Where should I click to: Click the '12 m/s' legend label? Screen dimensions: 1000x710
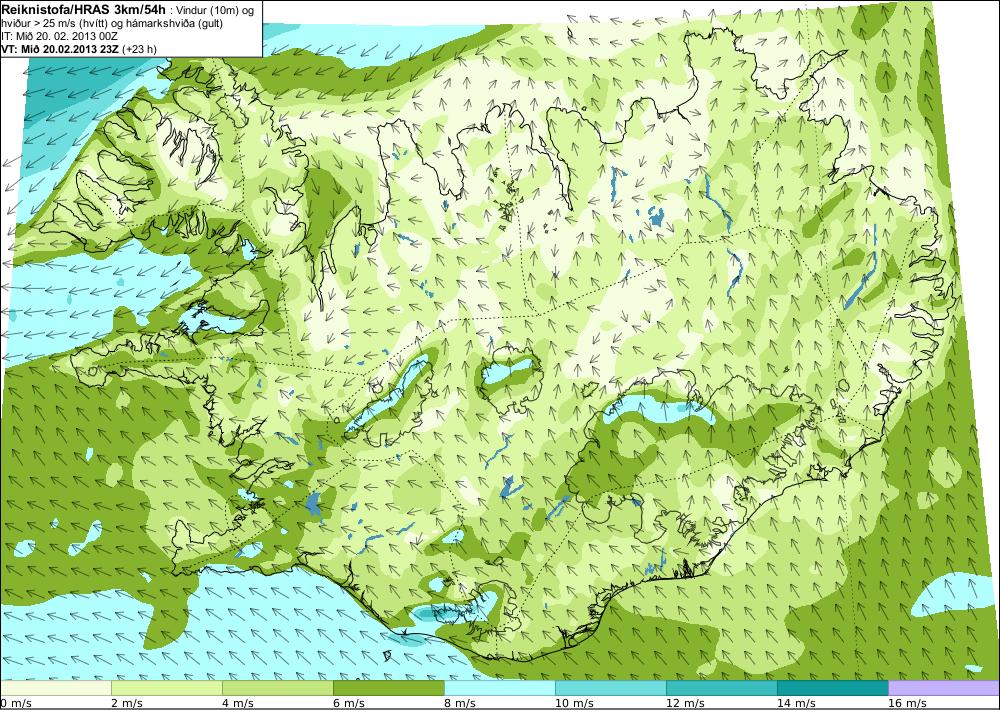coord(685,703)
